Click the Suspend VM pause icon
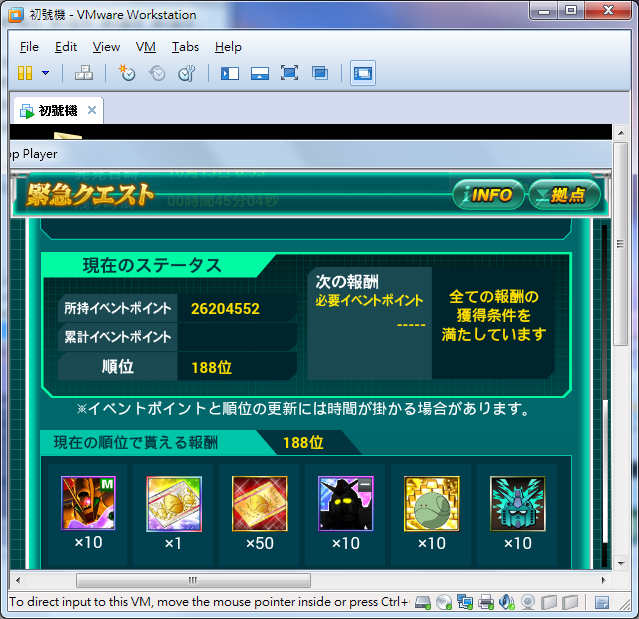 25,73
